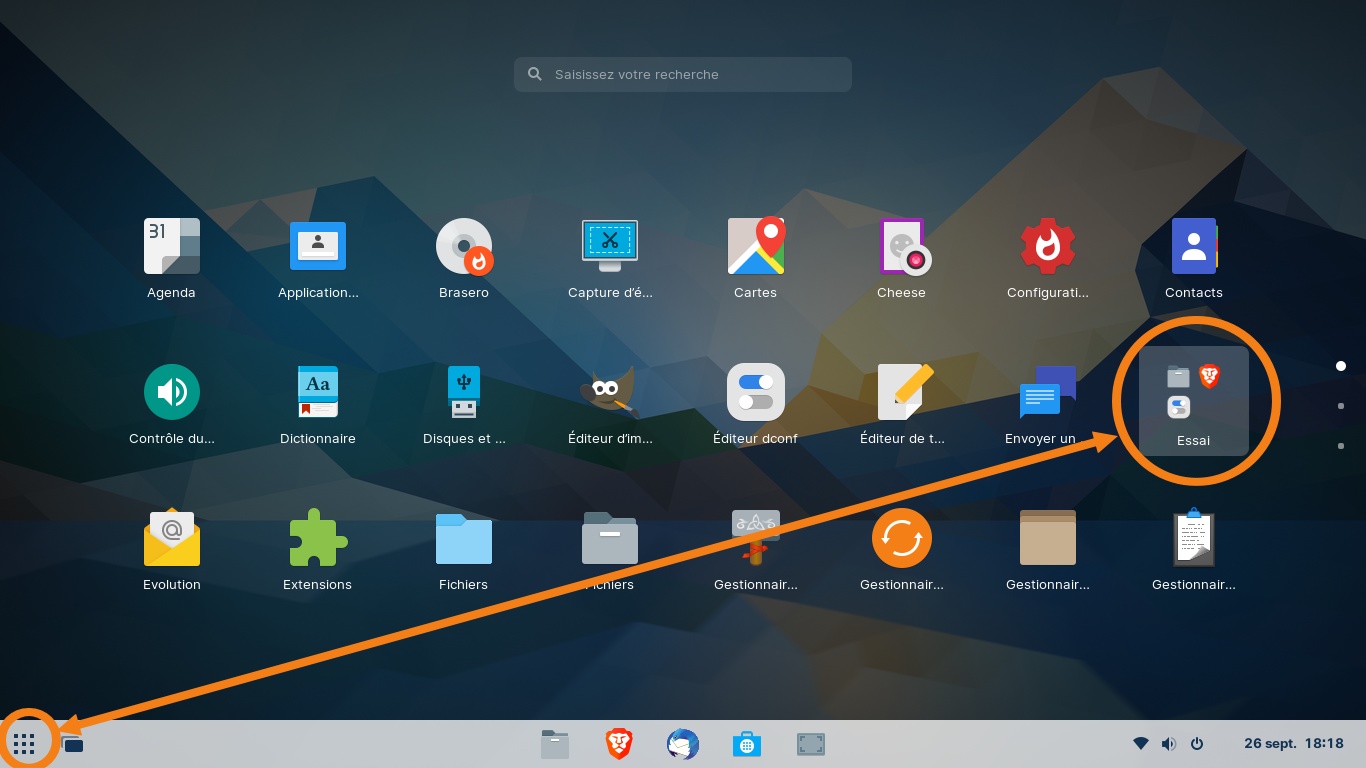Go to the second app grid page dot
The height and width of the screenshot is (768, 1366).
[x=1340, y=406]
